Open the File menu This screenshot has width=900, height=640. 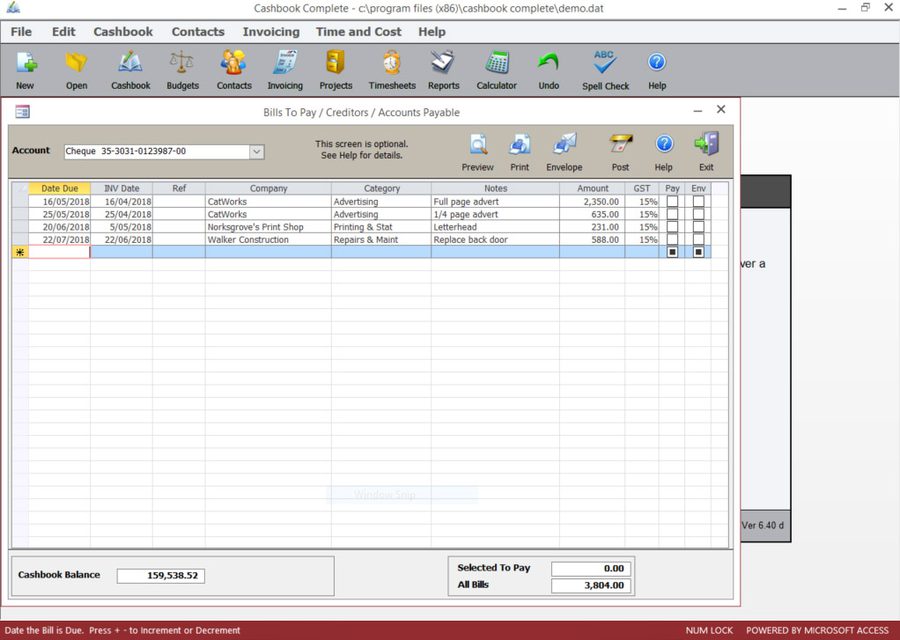(x=21, y=32)
